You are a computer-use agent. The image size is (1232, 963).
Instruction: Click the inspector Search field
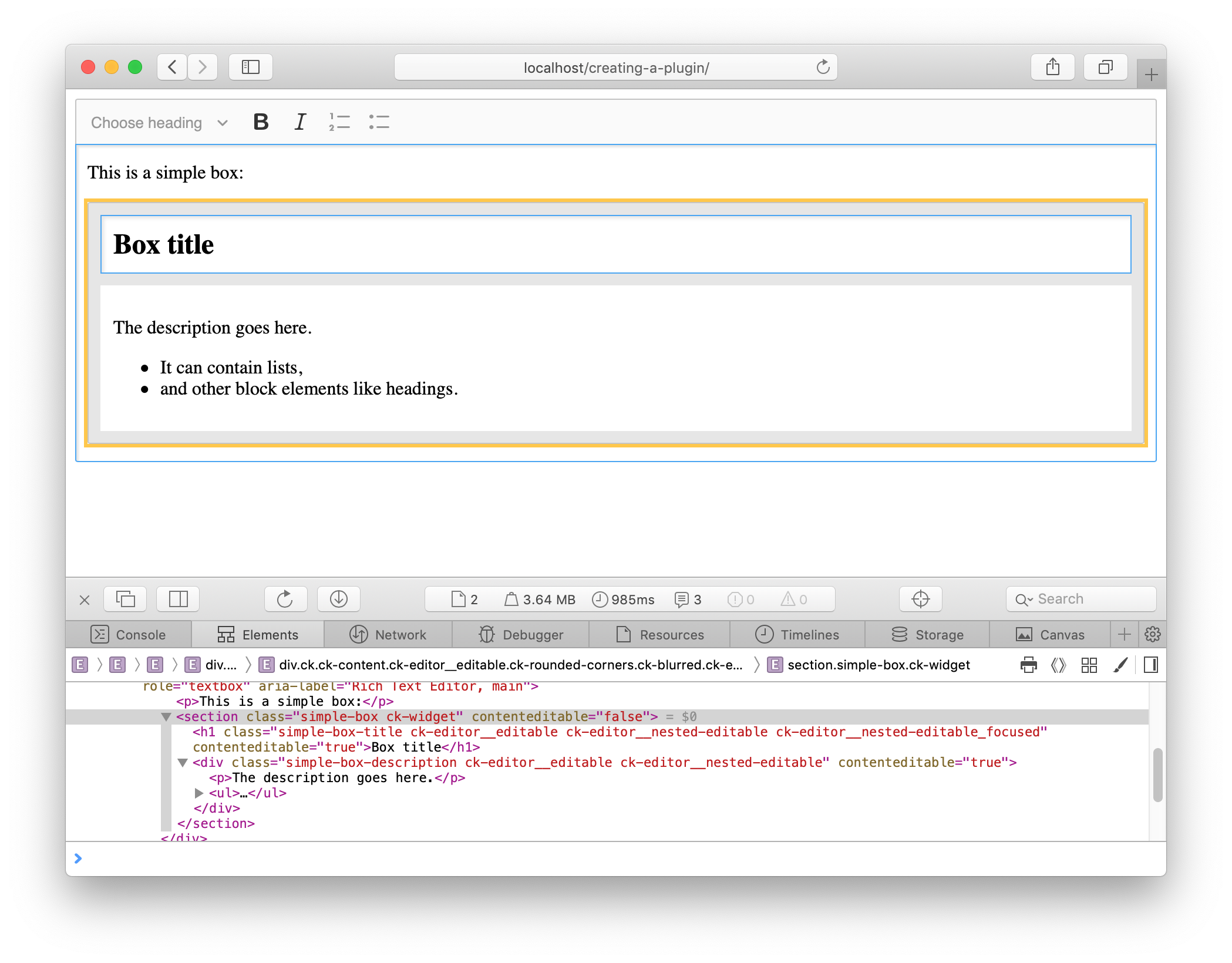(1080, 599)
